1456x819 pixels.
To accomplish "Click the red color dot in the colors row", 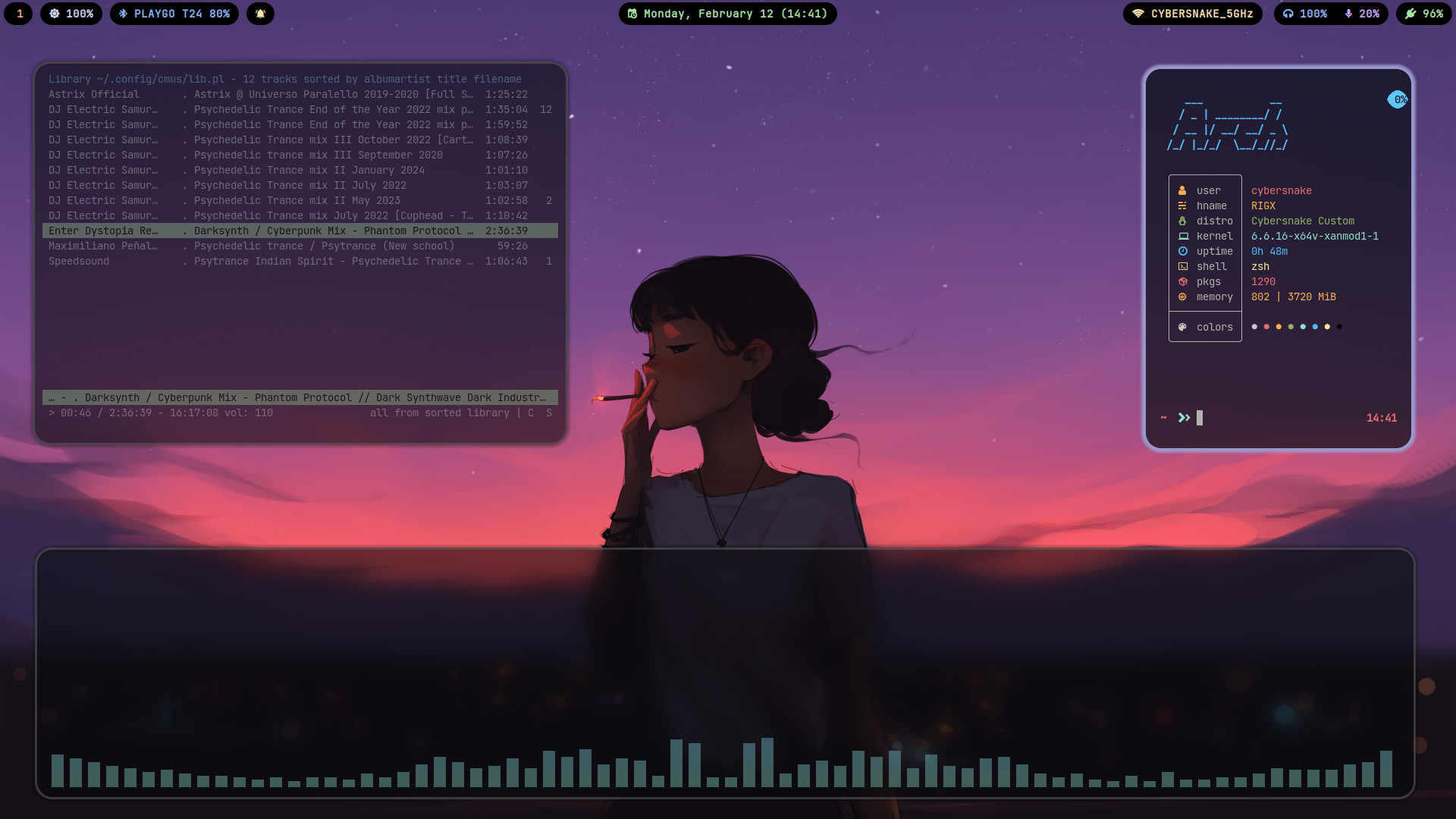I will click(x=1266, y=327).
